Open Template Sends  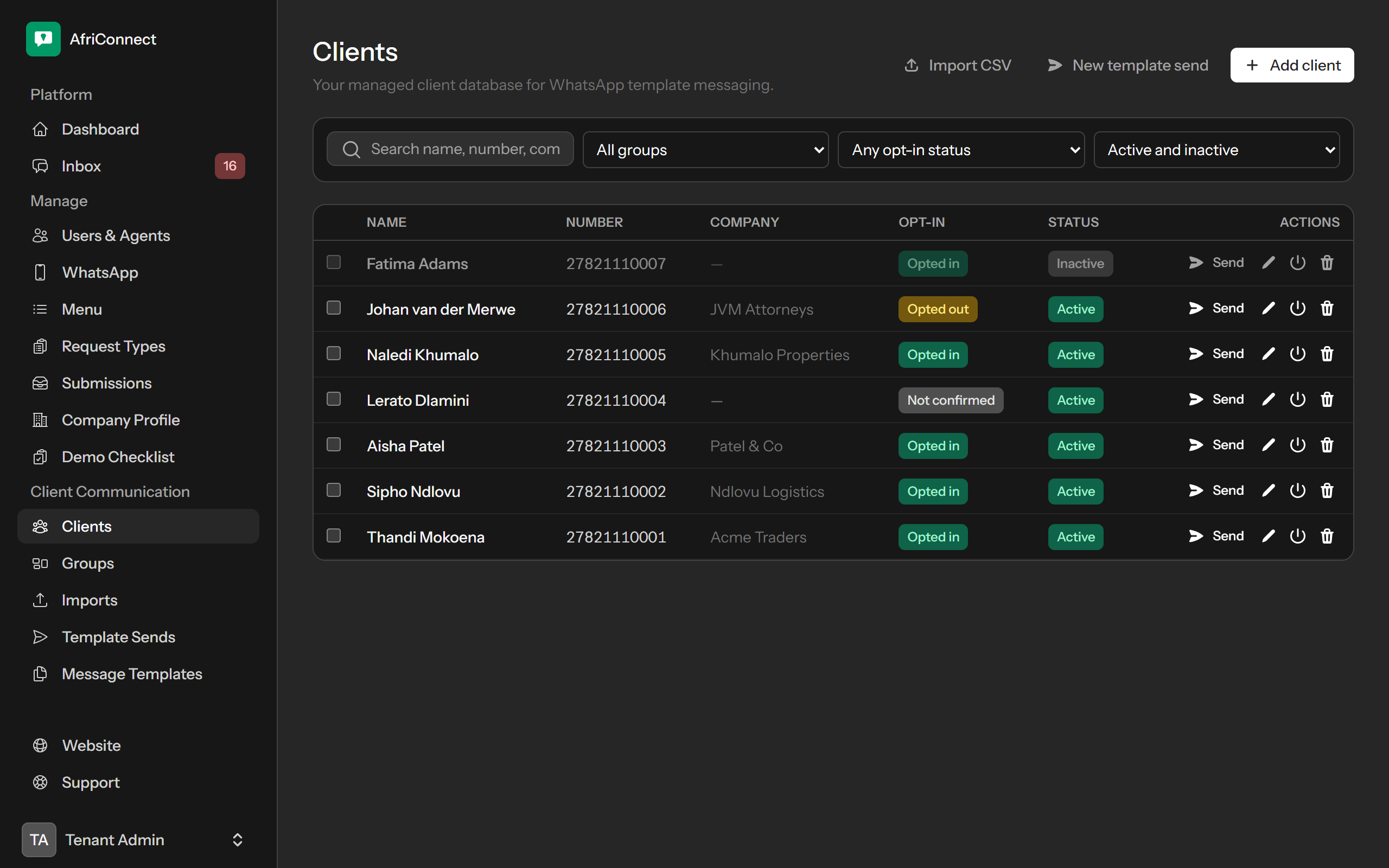pos(138,637)
